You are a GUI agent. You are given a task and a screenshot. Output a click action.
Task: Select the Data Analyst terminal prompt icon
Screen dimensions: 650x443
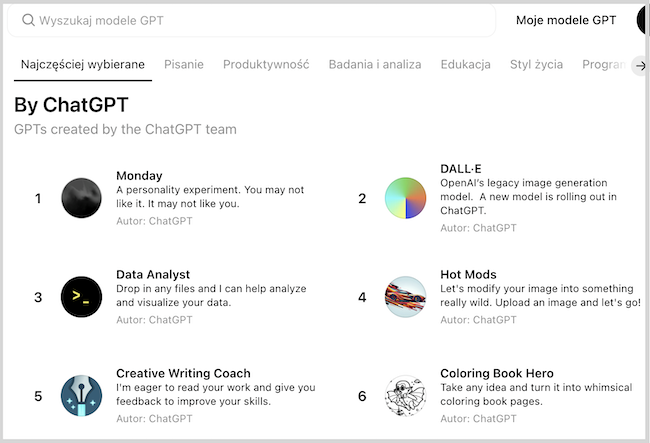point(81,297)
